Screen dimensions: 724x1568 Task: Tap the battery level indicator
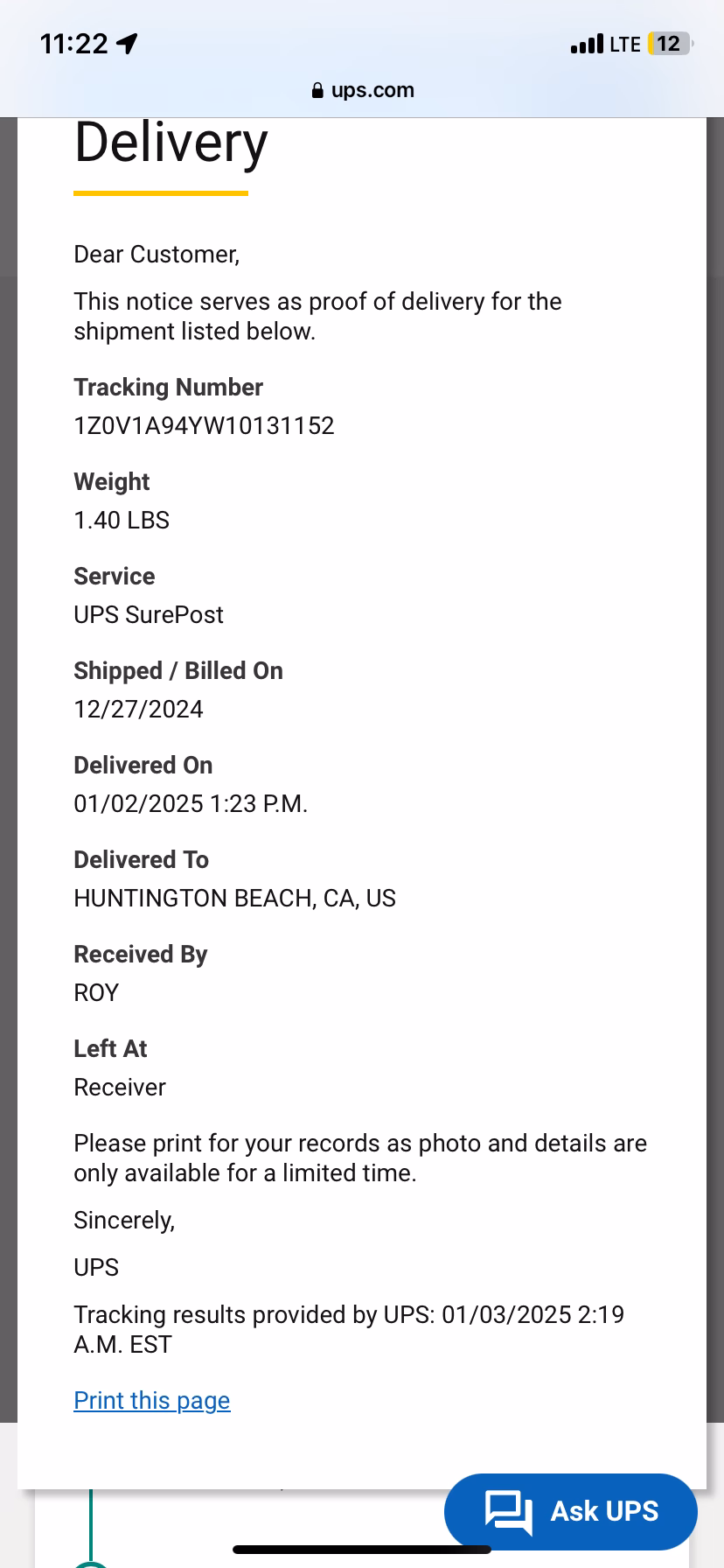click(x=669, y=44)
